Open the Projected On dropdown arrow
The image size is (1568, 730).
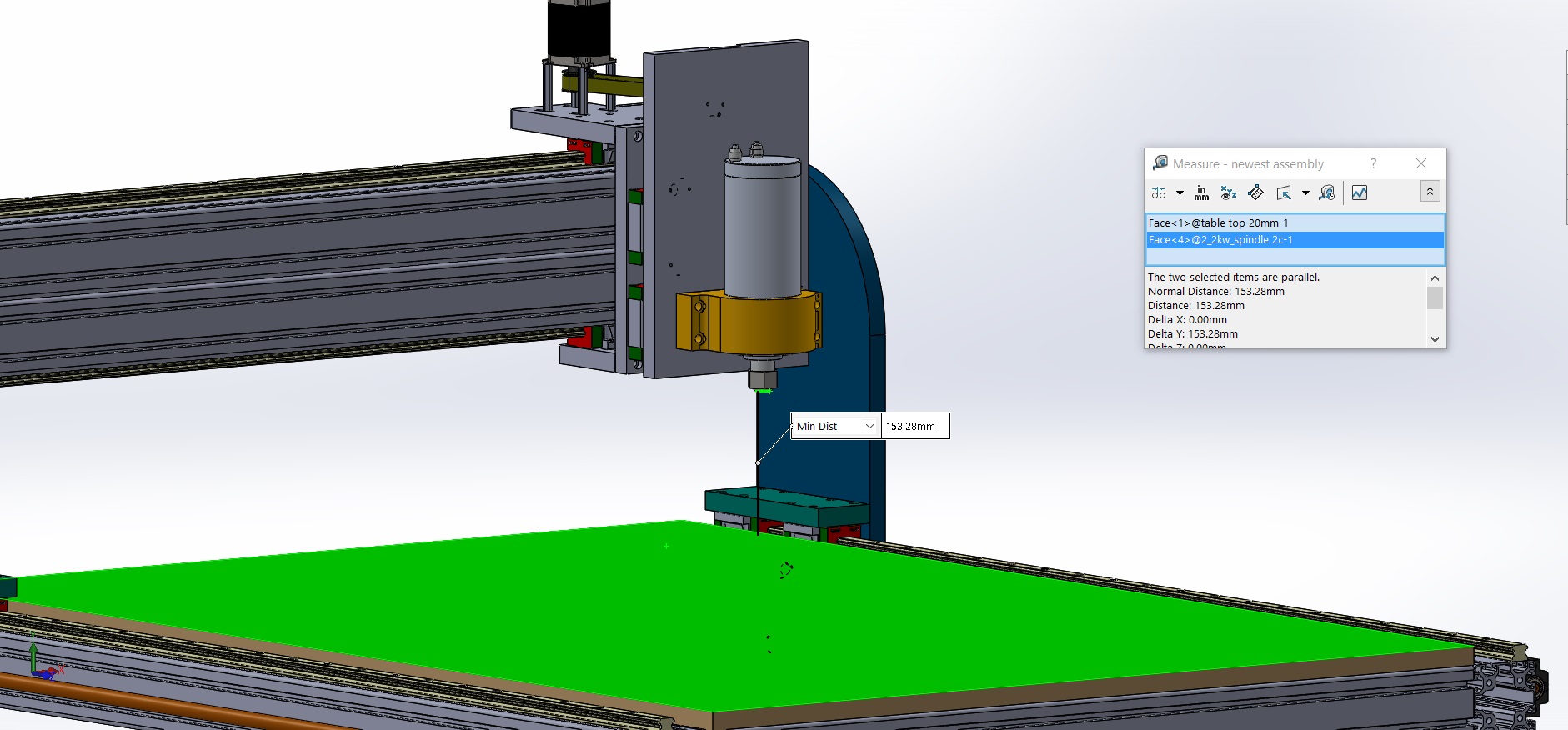coord(1305,193)
